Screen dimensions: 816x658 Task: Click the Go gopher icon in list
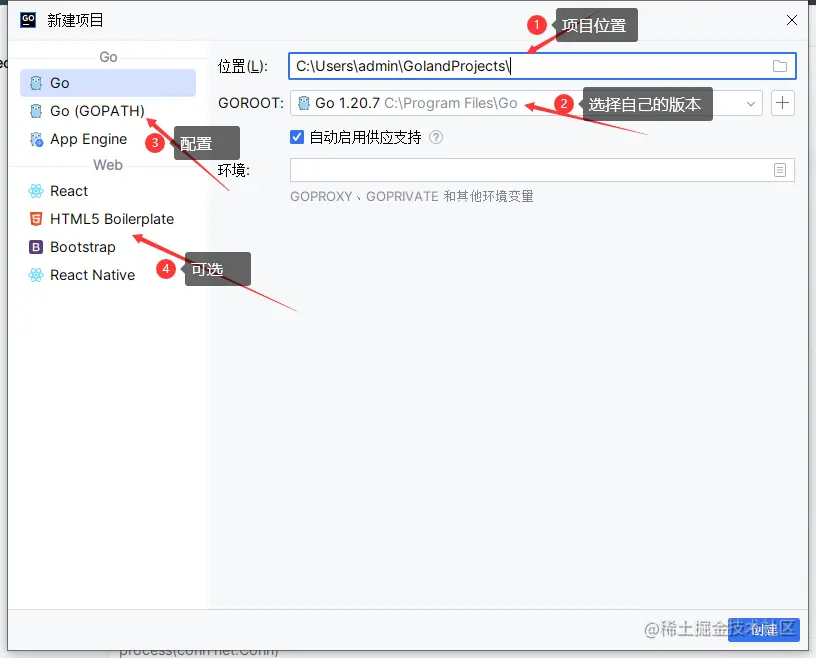click(36, 83)
